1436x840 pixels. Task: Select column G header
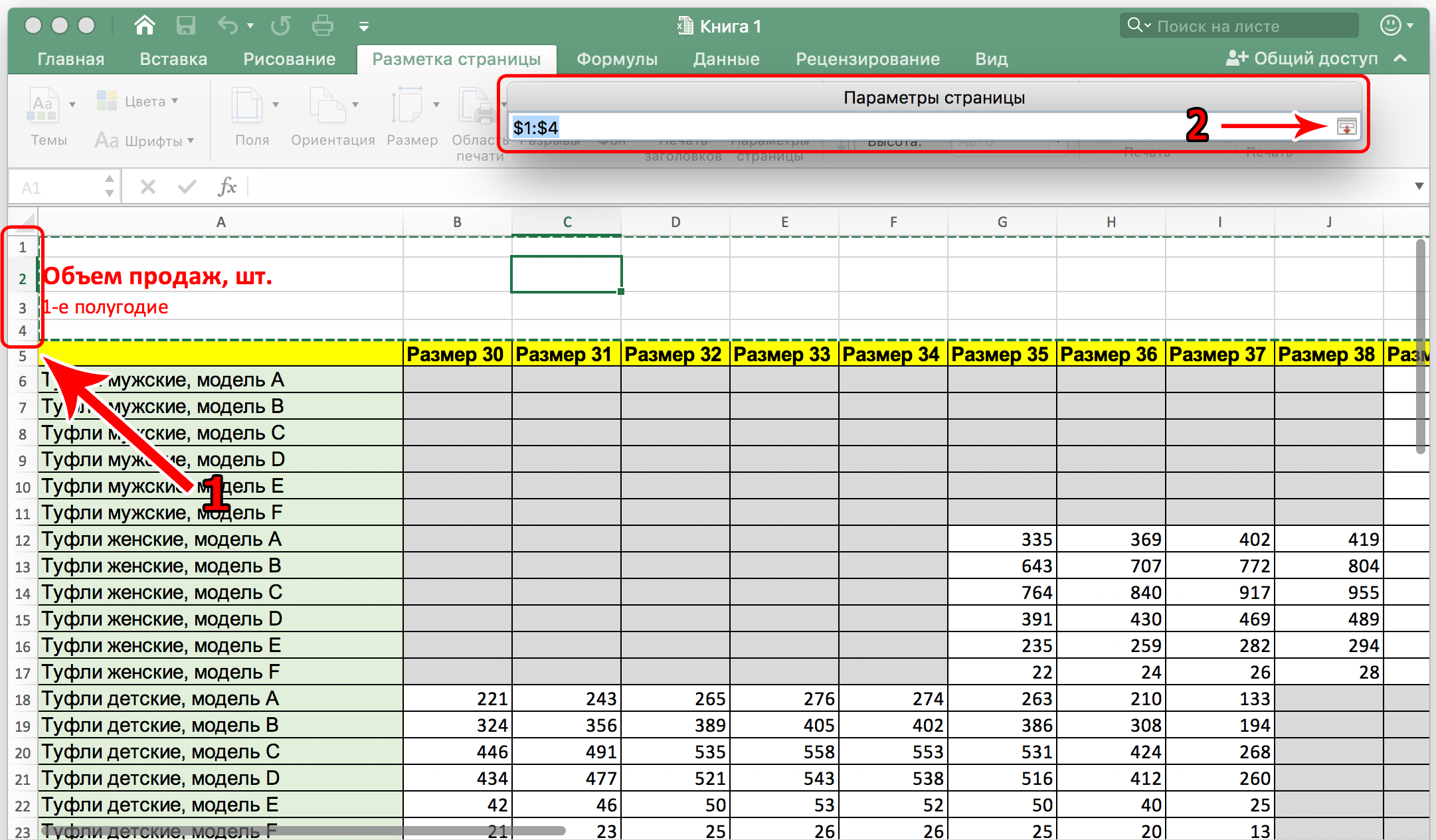pos(1002,222)
